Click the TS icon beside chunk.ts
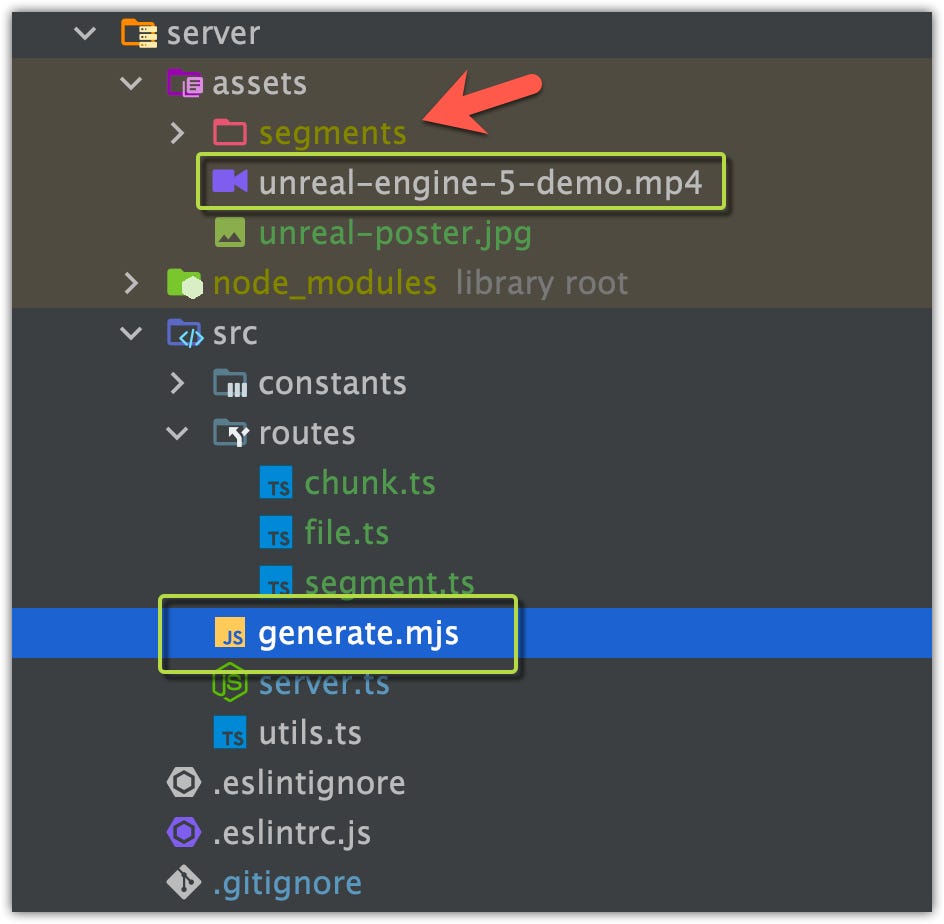This screenshot has height=924, width=944. pyautogui.click(x=276, y=483)
